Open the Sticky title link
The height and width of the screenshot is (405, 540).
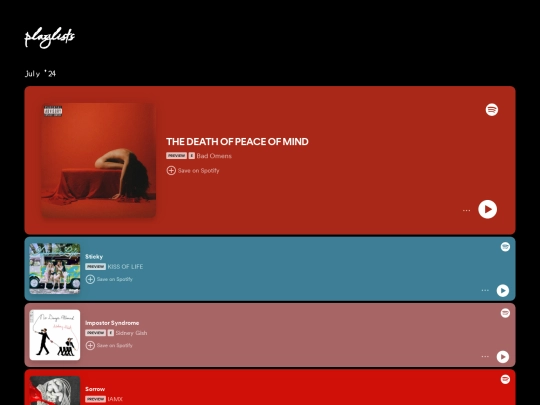(x=94, y=257)
